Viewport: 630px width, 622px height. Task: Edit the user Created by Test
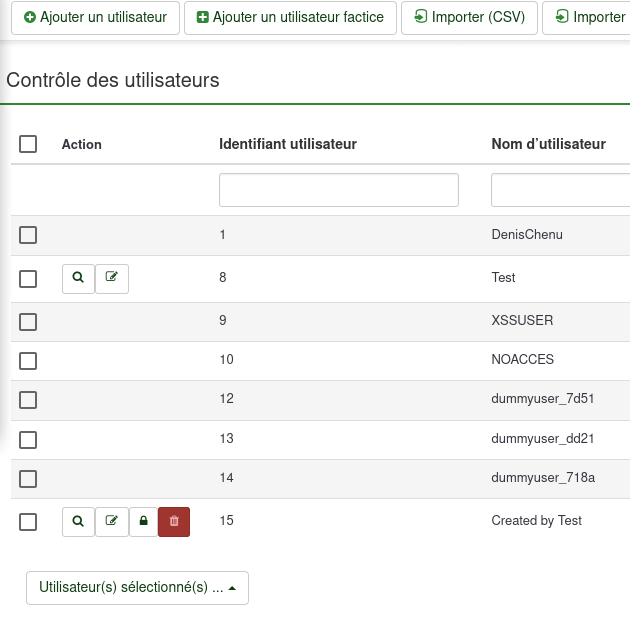tap(112, 521)
